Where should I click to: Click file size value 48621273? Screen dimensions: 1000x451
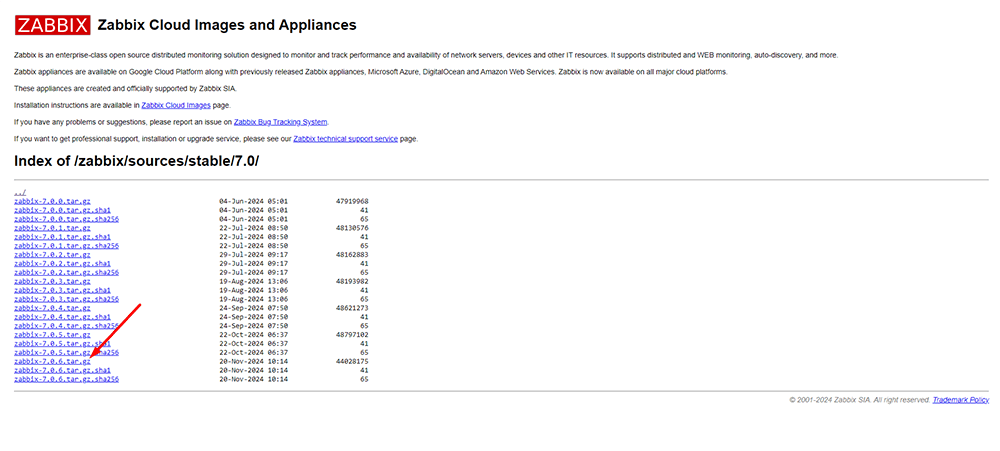(352, 308)
